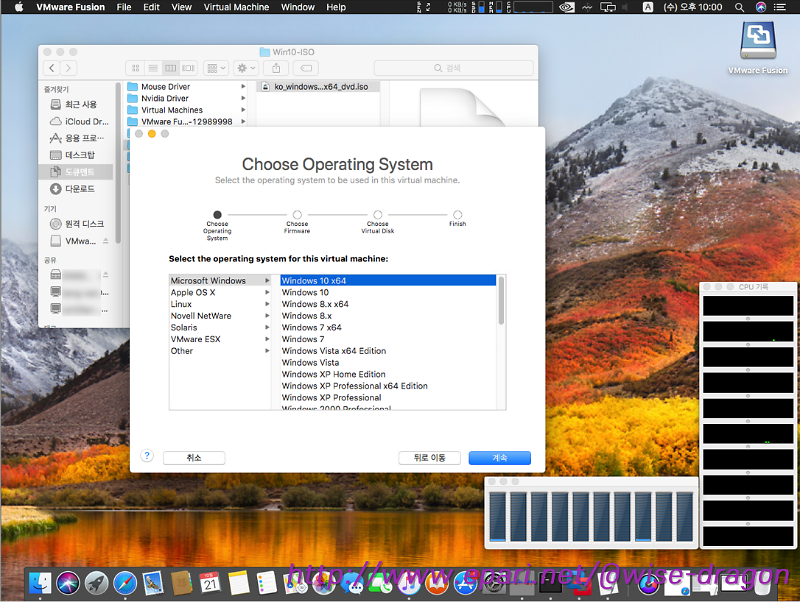Open Notes icon in the Dock
This screenshot has width=800, height=602.
click(239, 583)
